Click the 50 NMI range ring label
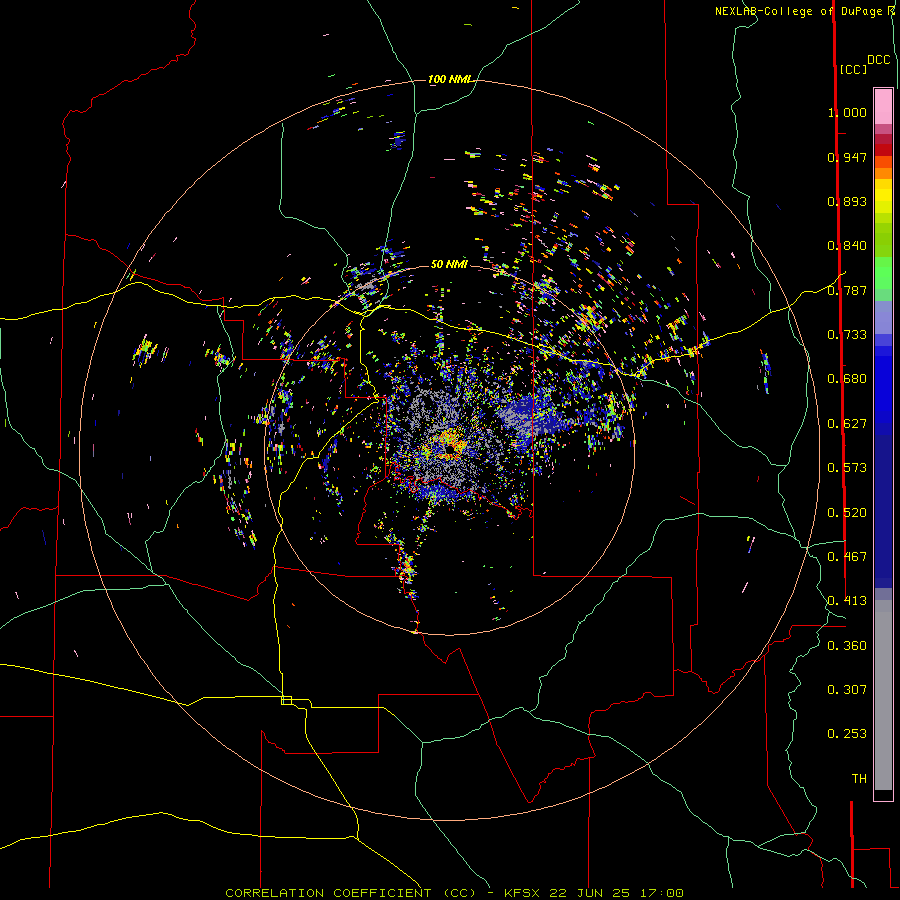The height and width of the screenshot is (900, 900). coord(449,264)
